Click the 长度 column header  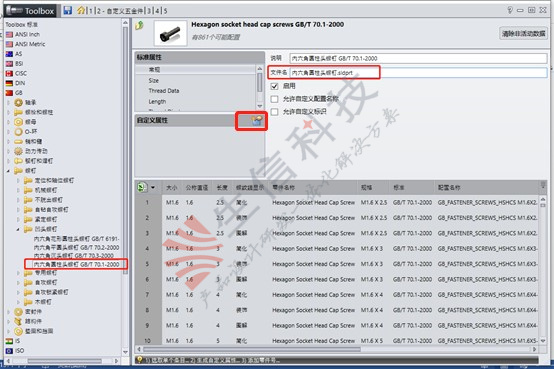tap(222, 188)
